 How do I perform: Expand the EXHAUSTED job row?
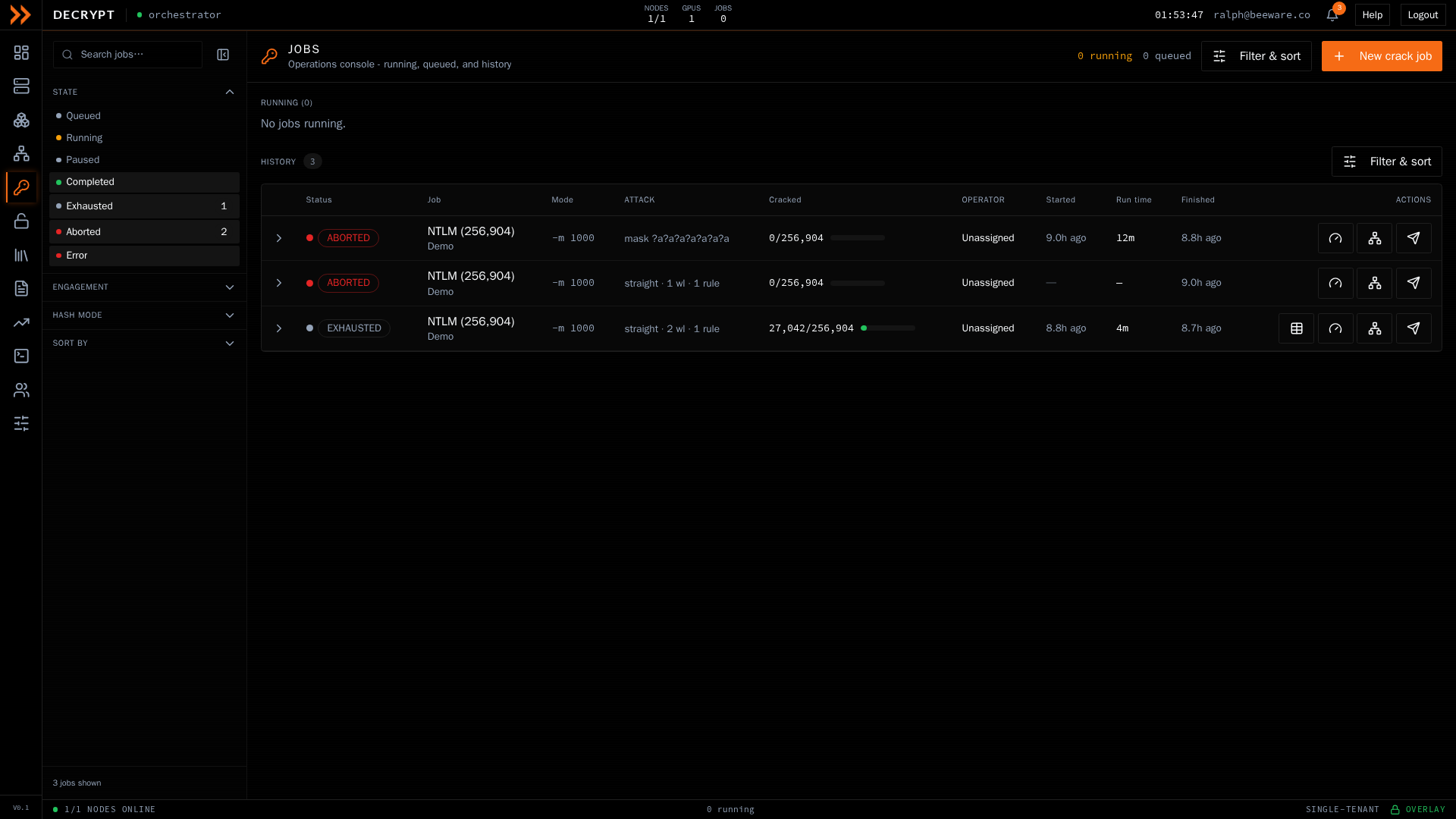click(x=278, y=328)
